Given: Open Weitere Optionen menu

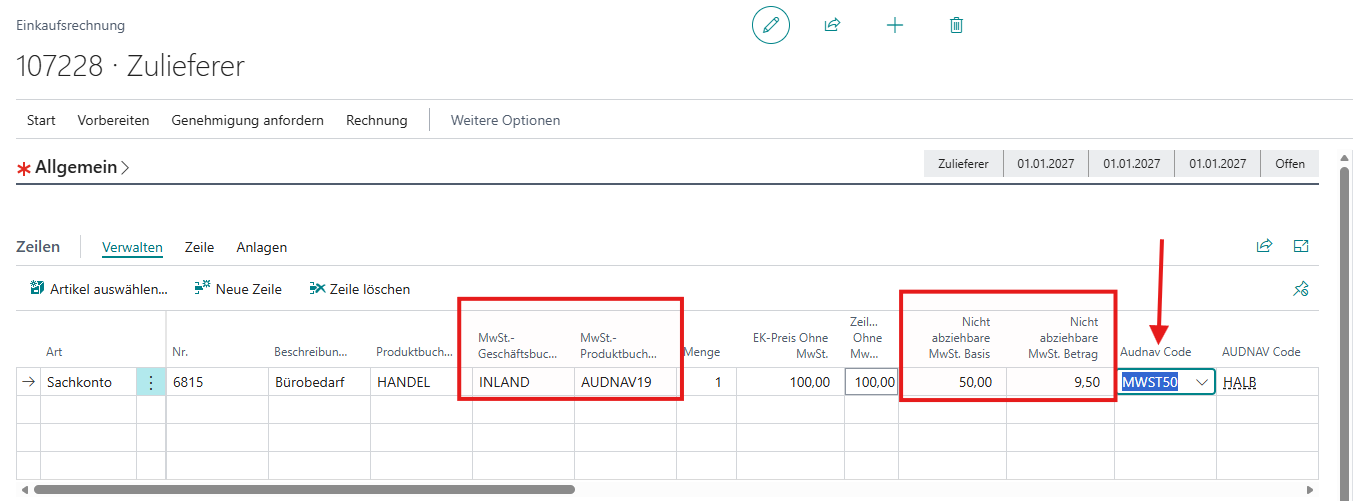Looking at the screenshot, I should [x=505, y=120].
